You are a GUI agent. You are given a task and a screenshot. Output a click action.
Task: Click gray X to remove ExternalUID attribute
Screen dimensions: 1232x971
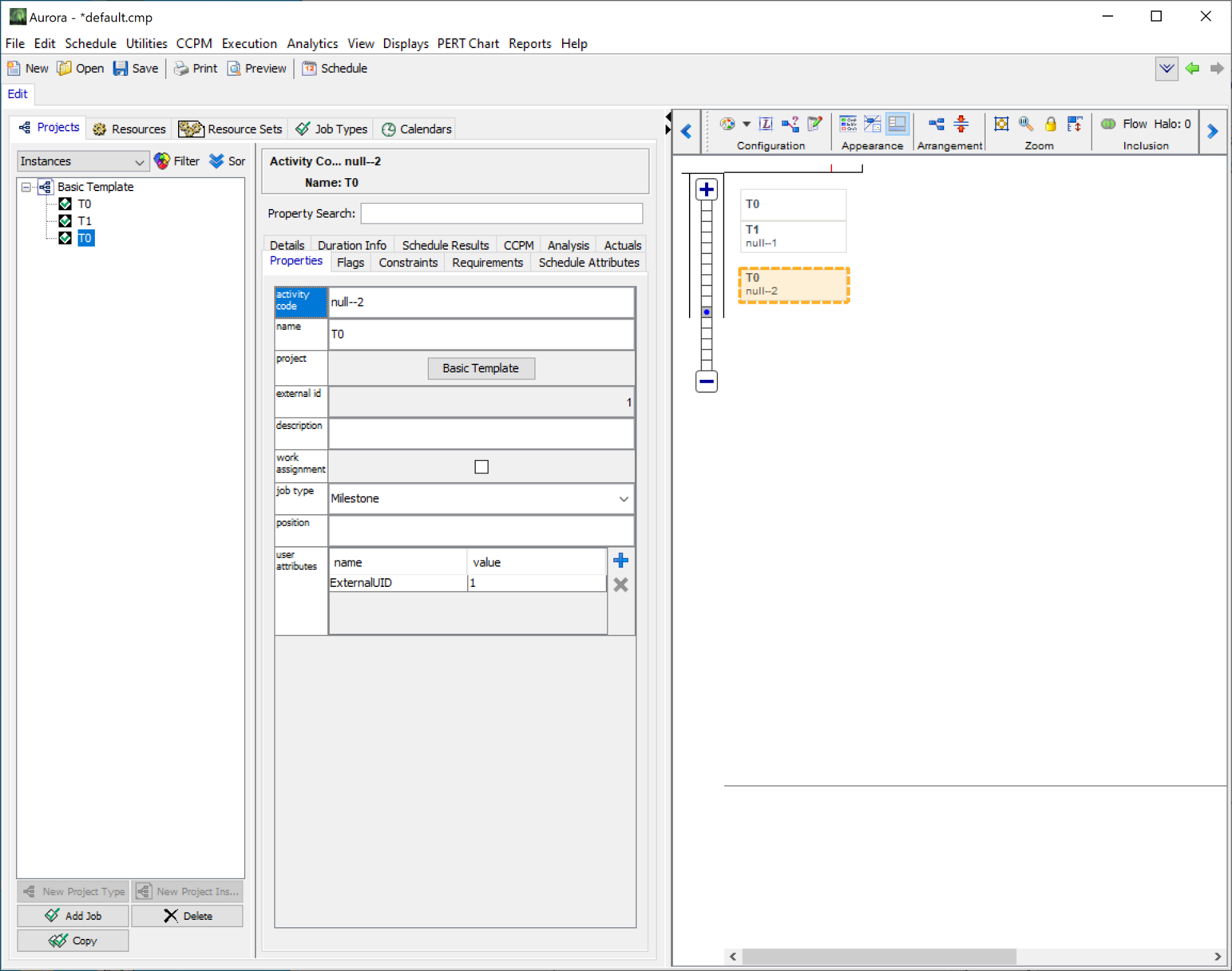(621, 584)
